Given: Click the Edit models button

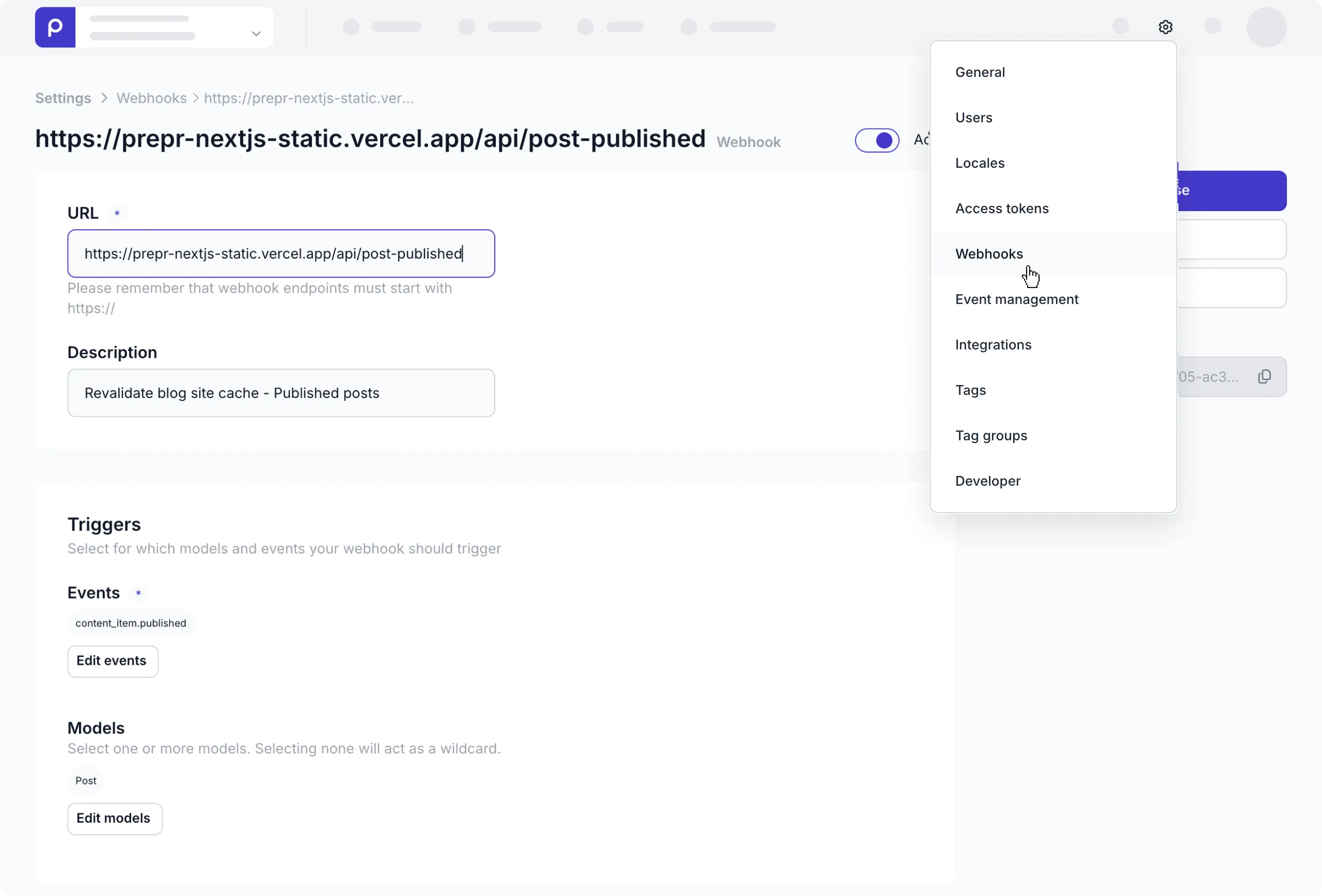Looking at the screenshot, I should point(114,818).
